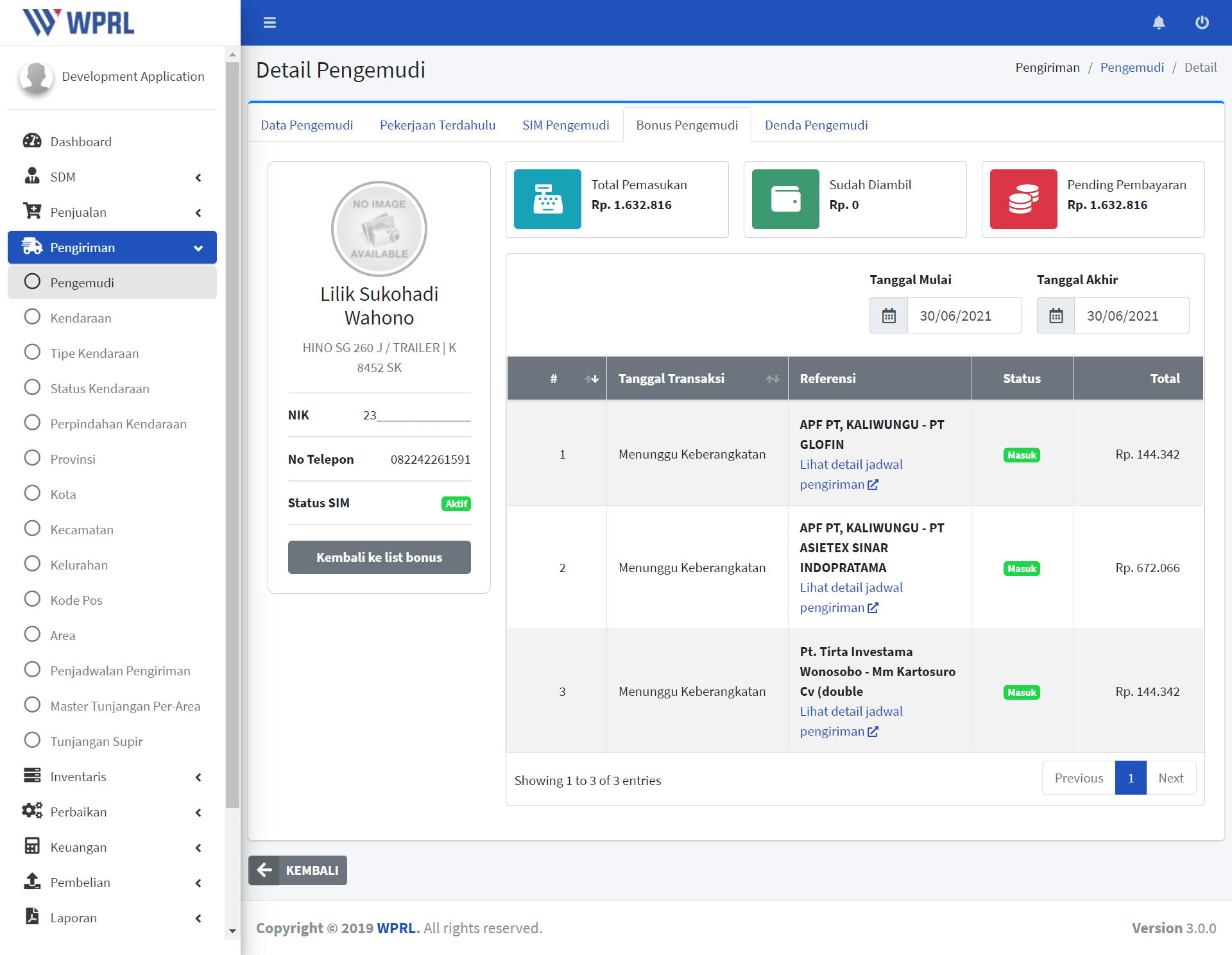Open external link icon for row 1

[873, 485]
